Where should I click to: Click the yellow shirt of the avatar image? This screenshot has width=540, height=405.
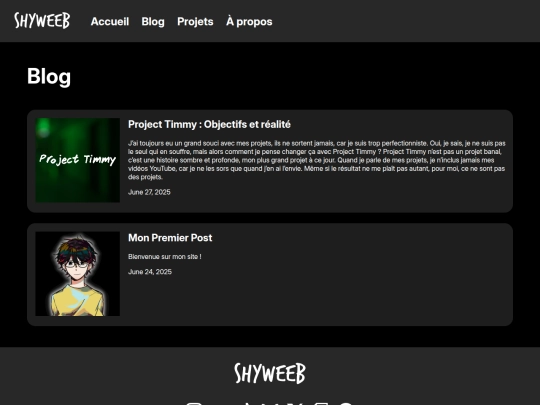pos(77,300)
